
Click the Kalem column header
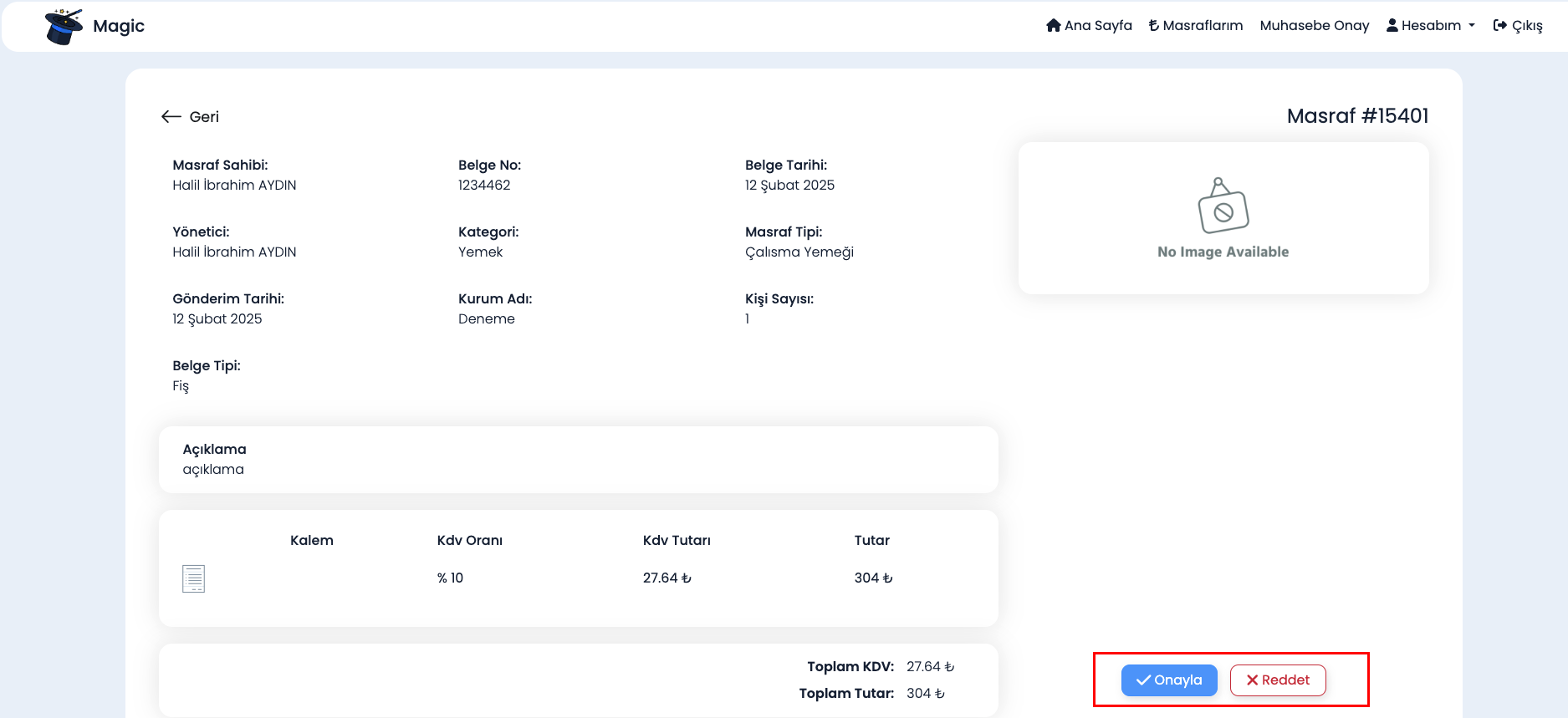[312, 540]
